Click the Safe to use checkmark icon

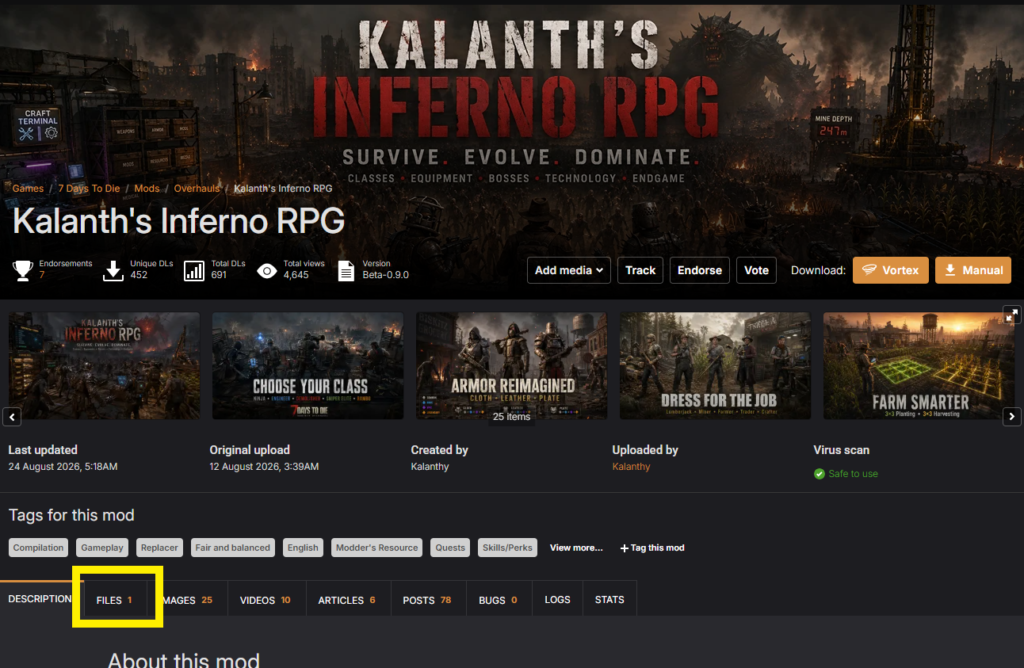(x=819, y=474)
